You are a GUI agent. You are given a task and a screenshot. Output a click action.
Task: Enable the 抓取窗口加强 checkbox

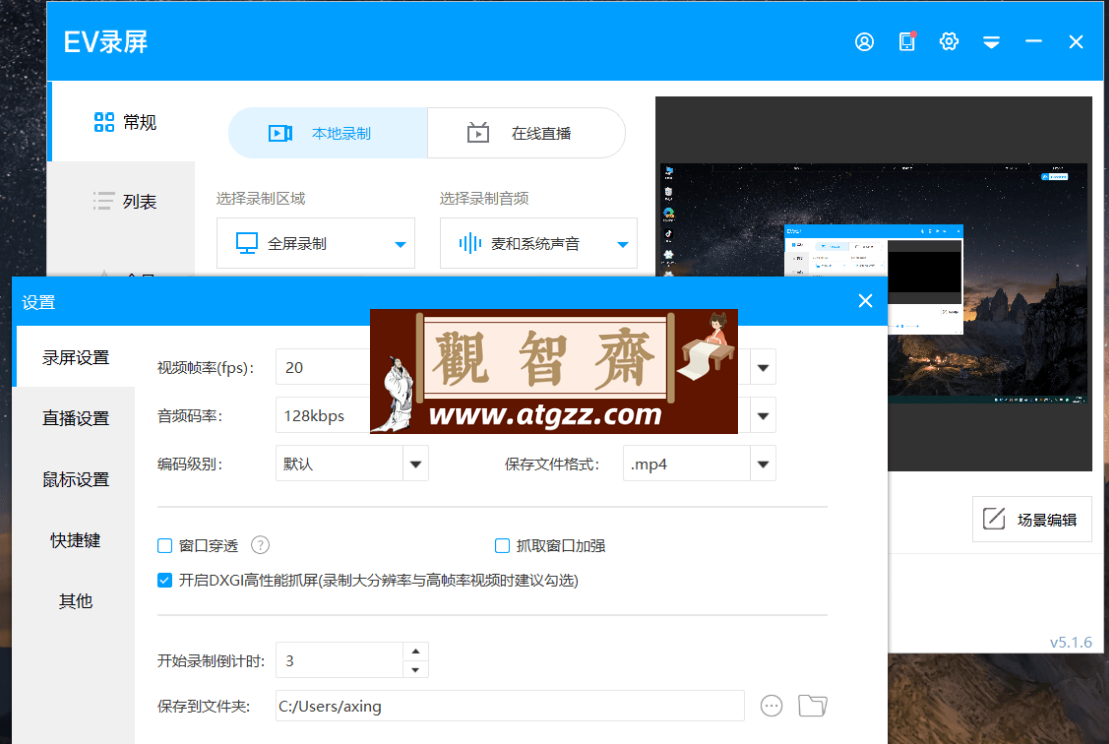[502, 545]
